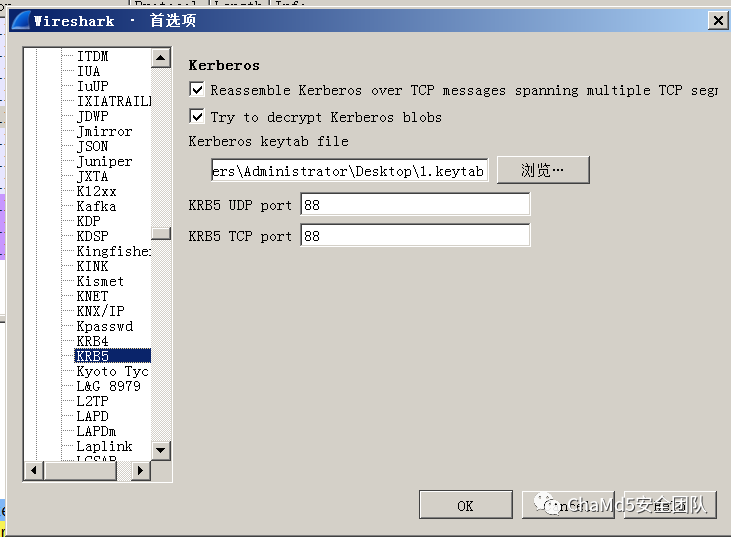731x537 pixels.
Task: Click the 浏览 browse button
Action: point(543,170)
